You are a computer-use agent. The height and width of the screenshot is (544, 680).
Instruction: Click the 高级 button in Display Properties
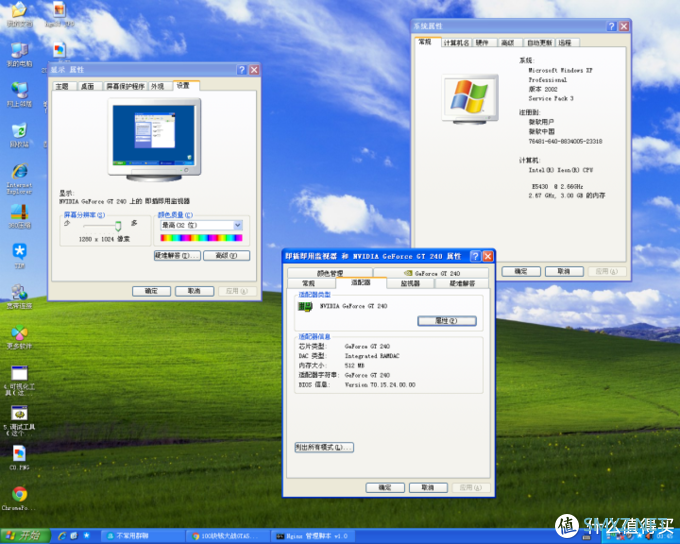click(x=226, y=256)
